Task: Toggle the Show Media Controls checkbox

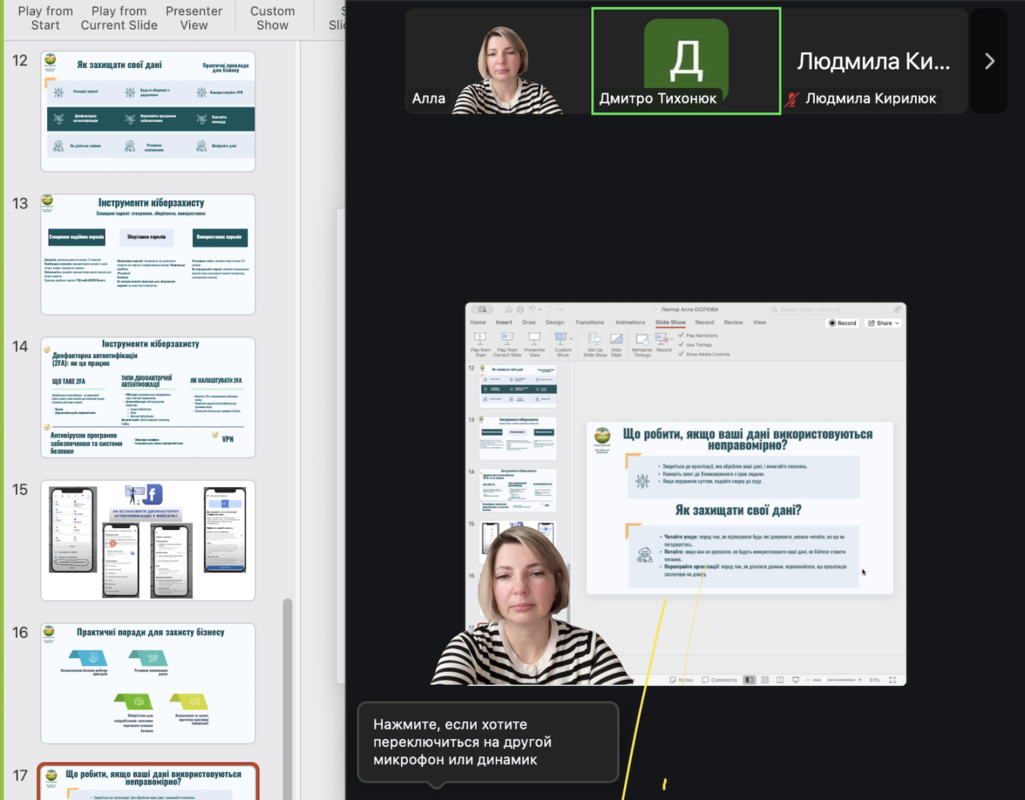Action: (681, 354)
